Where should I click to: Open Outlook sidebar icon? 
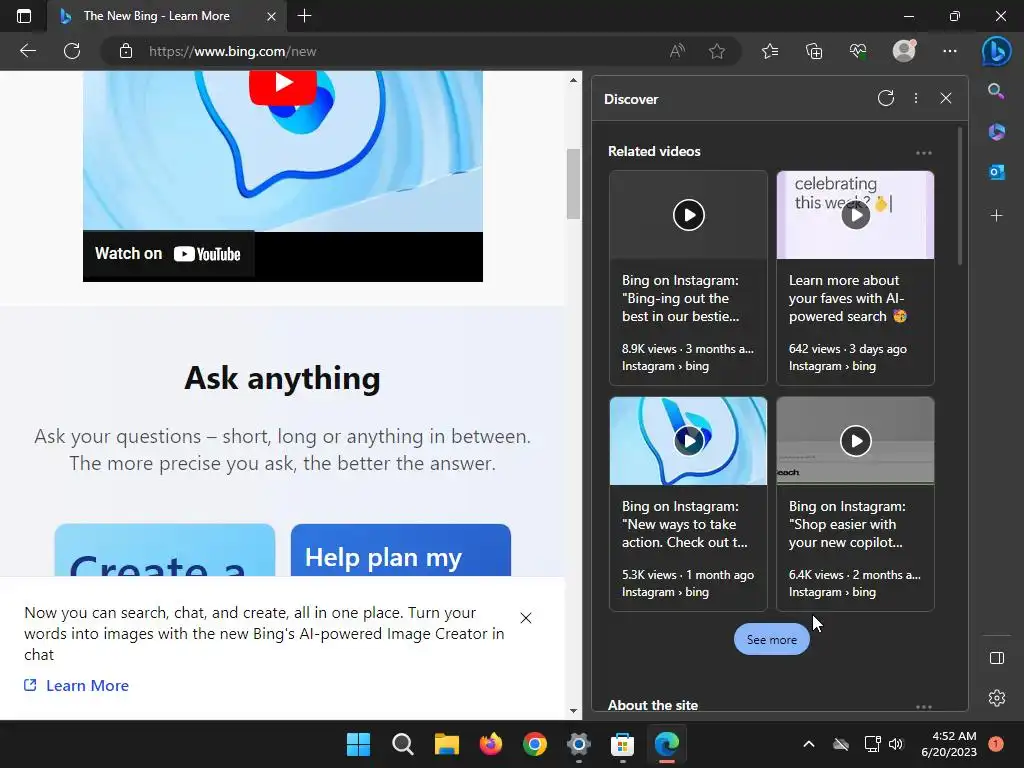pos(997,172)
